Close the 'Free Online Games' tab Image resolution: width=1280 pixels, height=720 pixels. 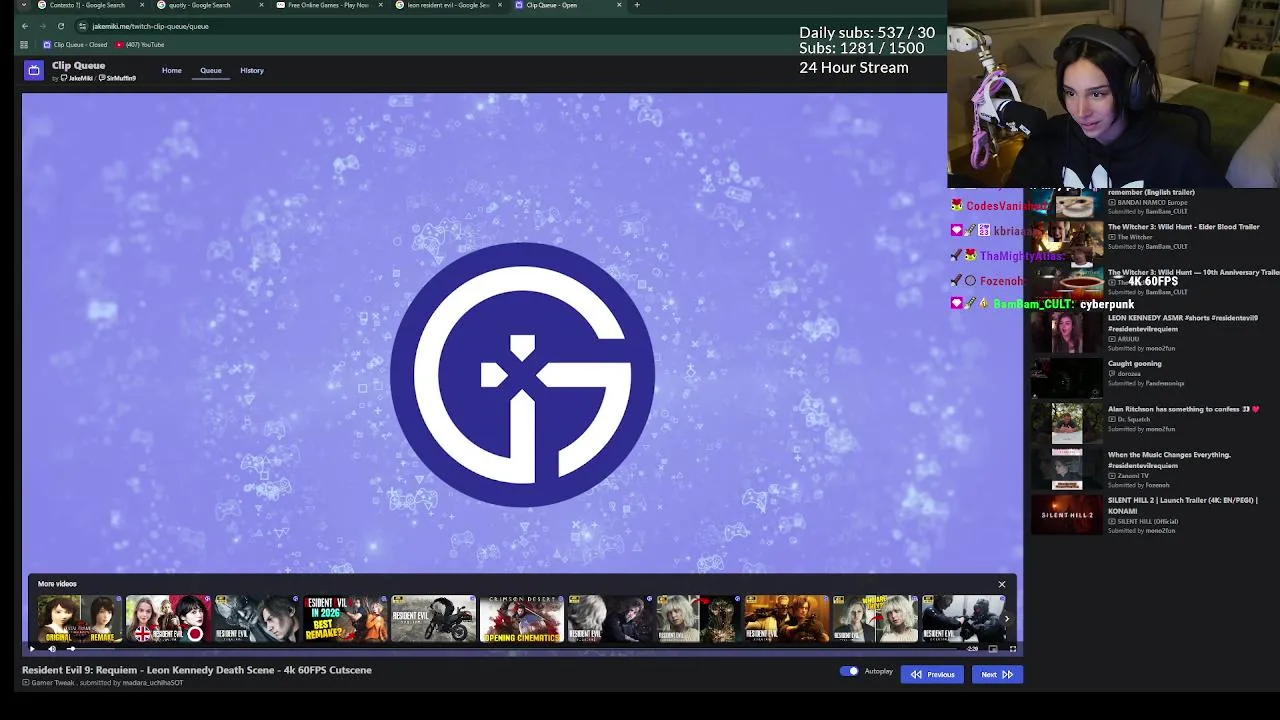[x=380, y=5]
